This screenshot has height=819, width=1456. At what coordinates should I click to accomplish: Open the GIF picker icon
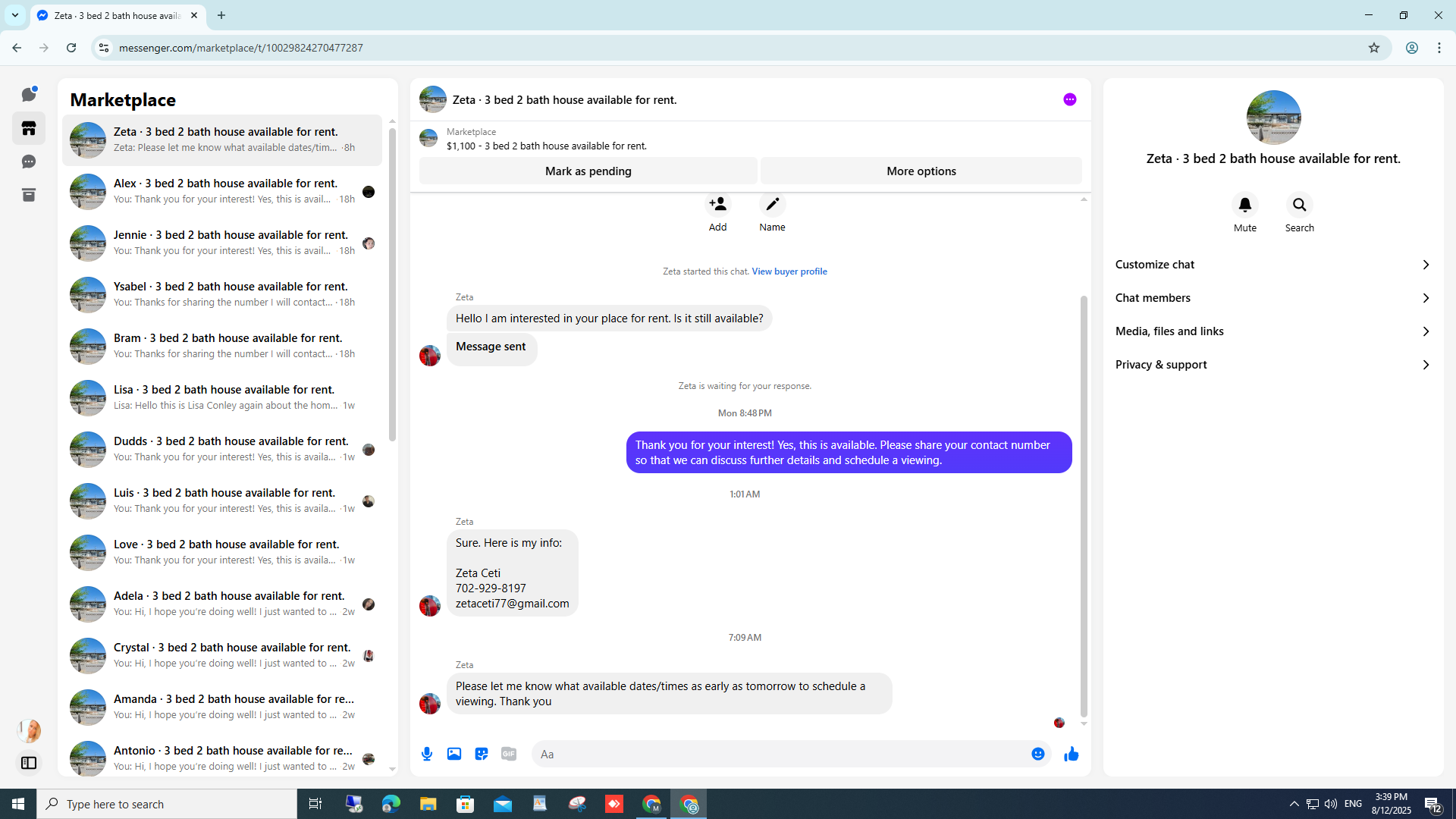[x=509, y=754]
